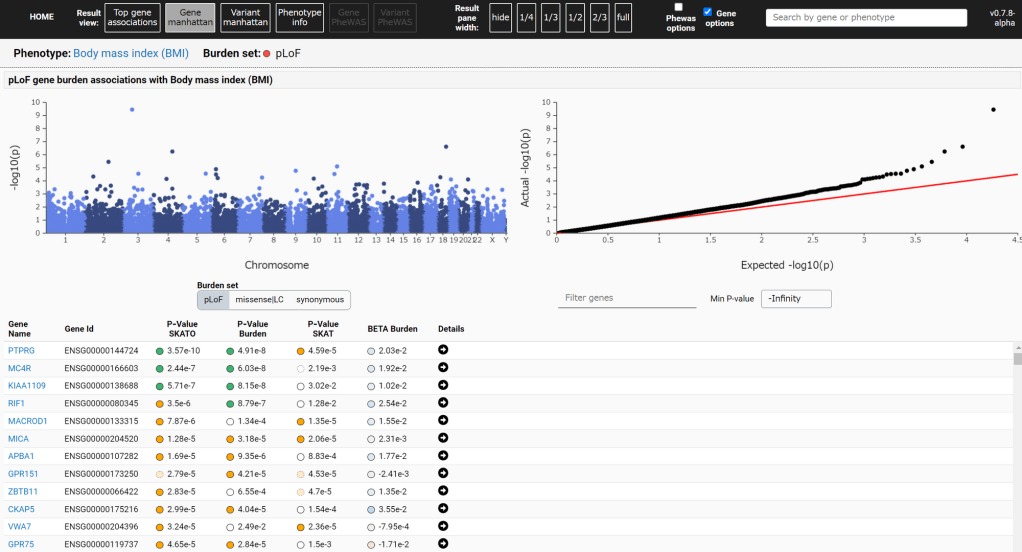This screenshot has height=552, width=1022.
Task: Switch burden set to missense|LC
Action: coord(259,299)
